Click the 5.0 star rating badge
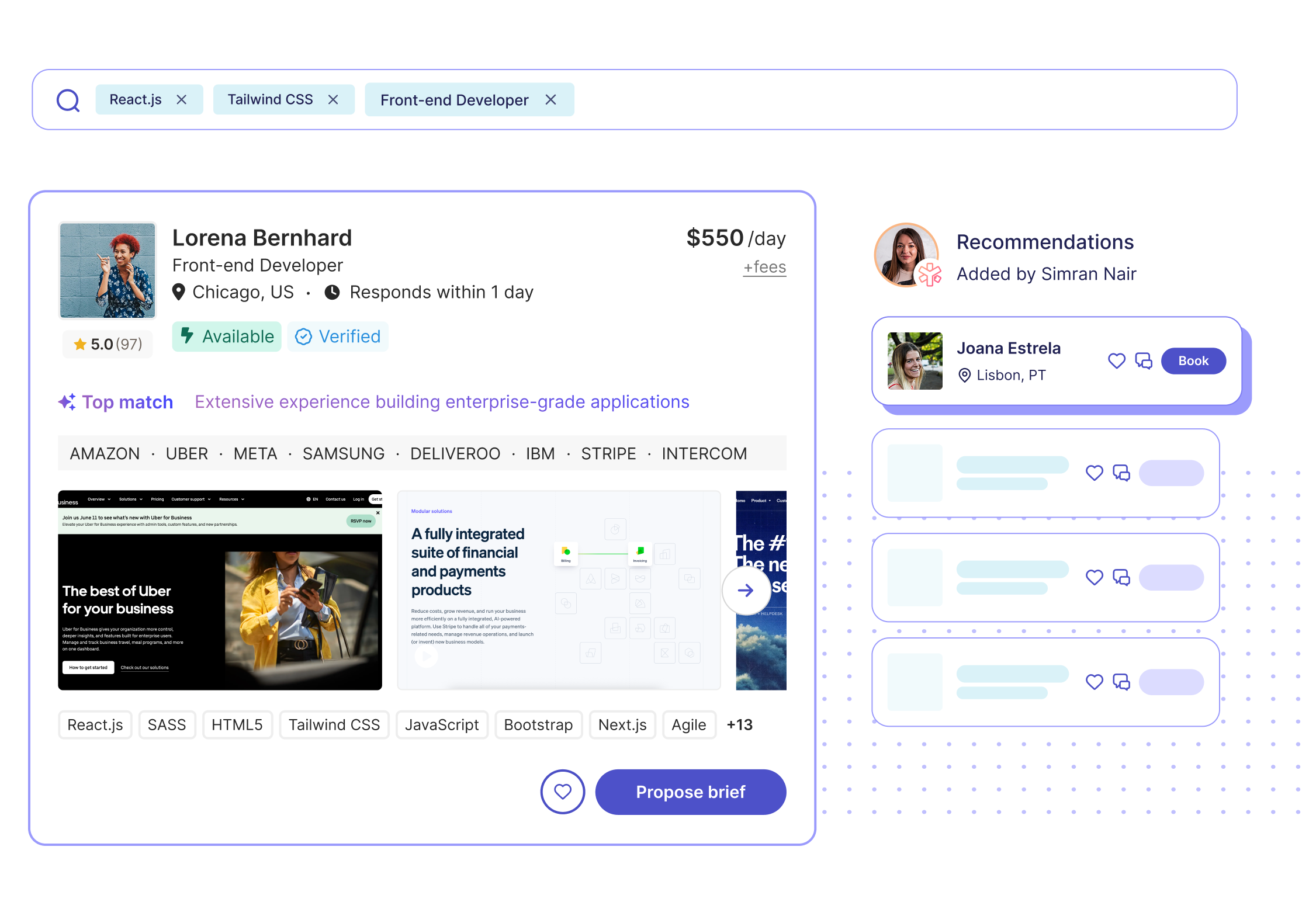Viewport: 1316px width, 916px height. pos(108,344)
